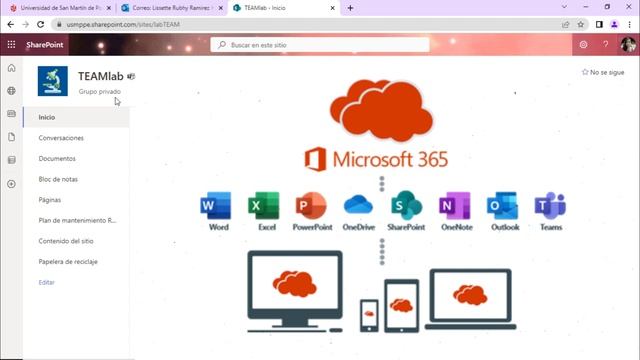Open the news feed icon in the left rail
Screen dimensions: 640x360
(11, 113)
